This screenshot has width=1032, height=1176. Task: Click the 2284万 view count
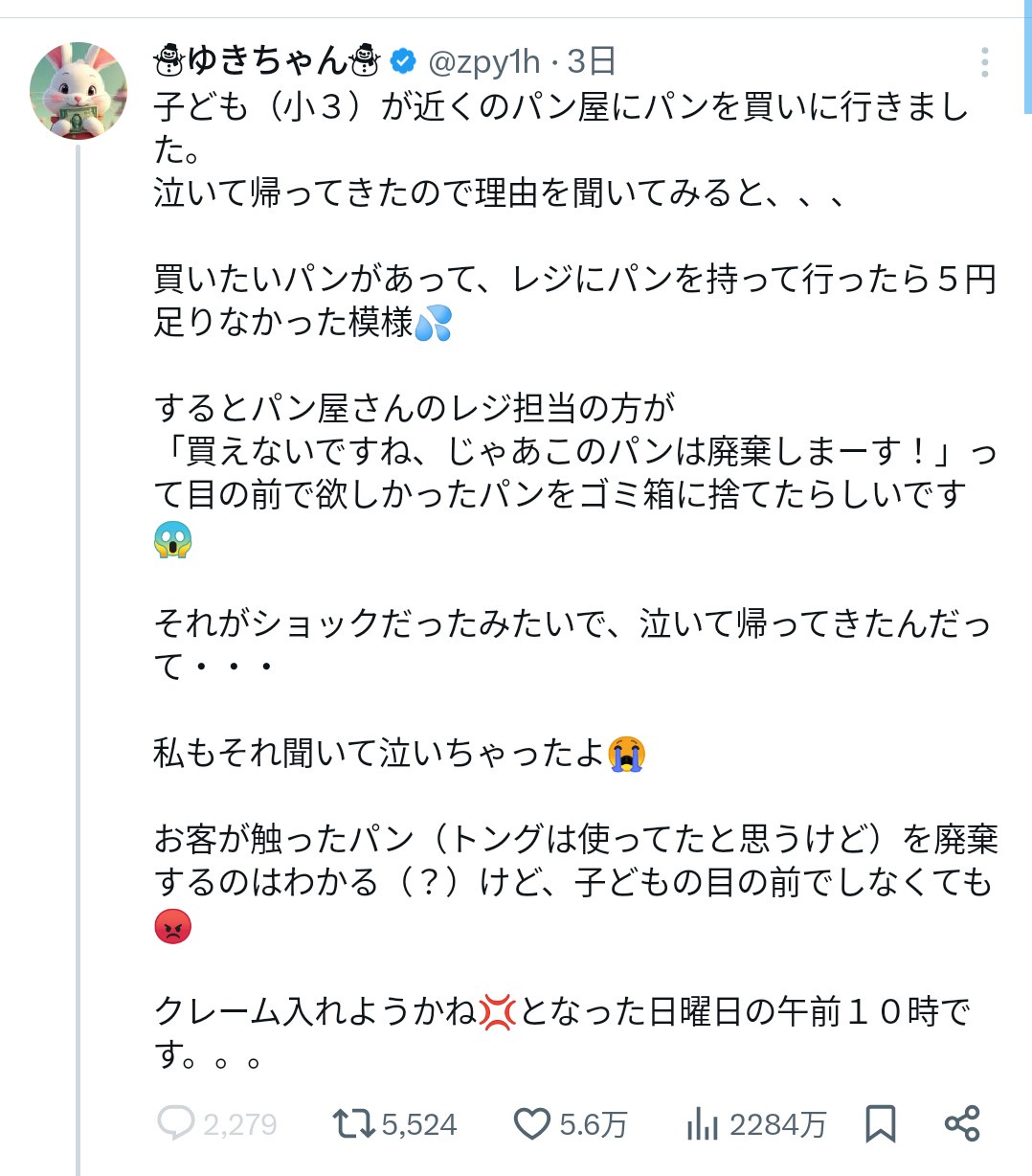[x=777, y=1124]
